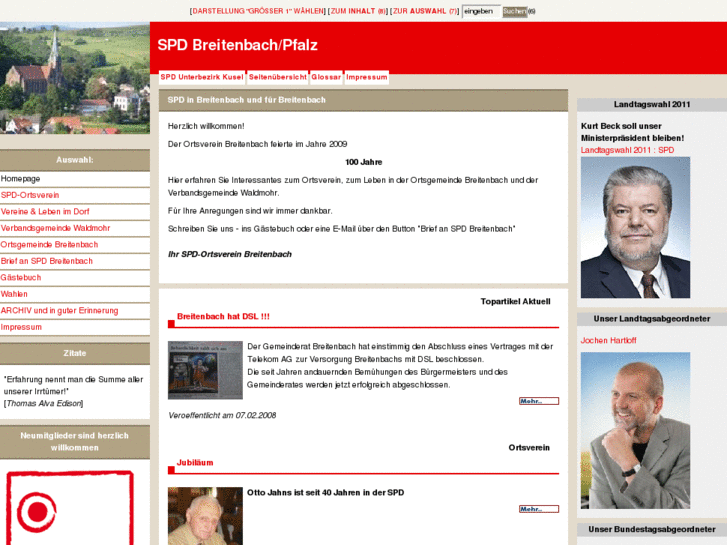Open the DSL newspaper clipping thumbnail

point(205,370)
